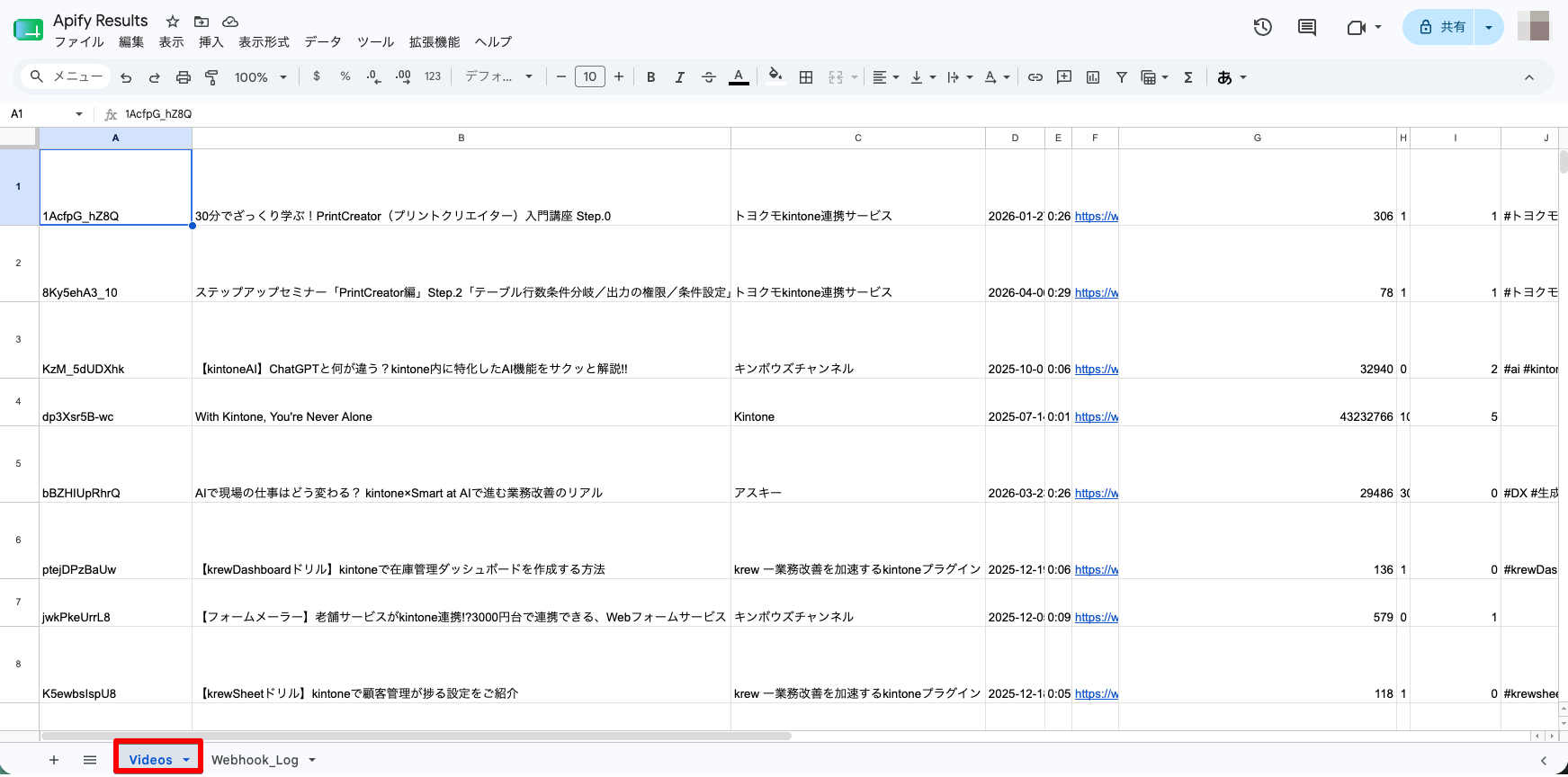Image resolution: width=1568 pixels, height=777 pixels.
Task: Insert chart icon in toolbar
Action: pyautogui.click(x=1093, y=77)
